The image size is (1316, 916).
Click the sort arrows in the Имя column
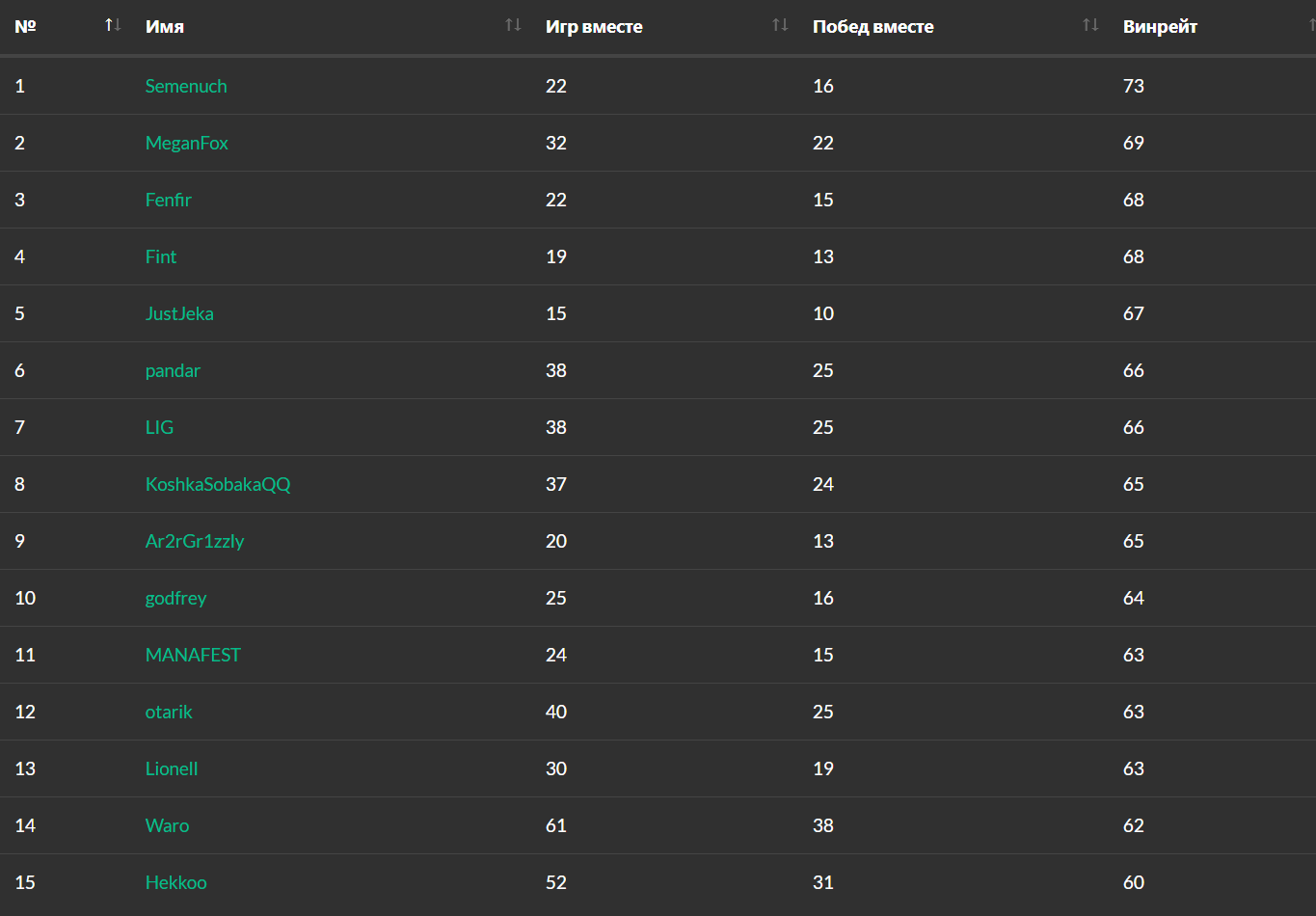pos(513,25)
